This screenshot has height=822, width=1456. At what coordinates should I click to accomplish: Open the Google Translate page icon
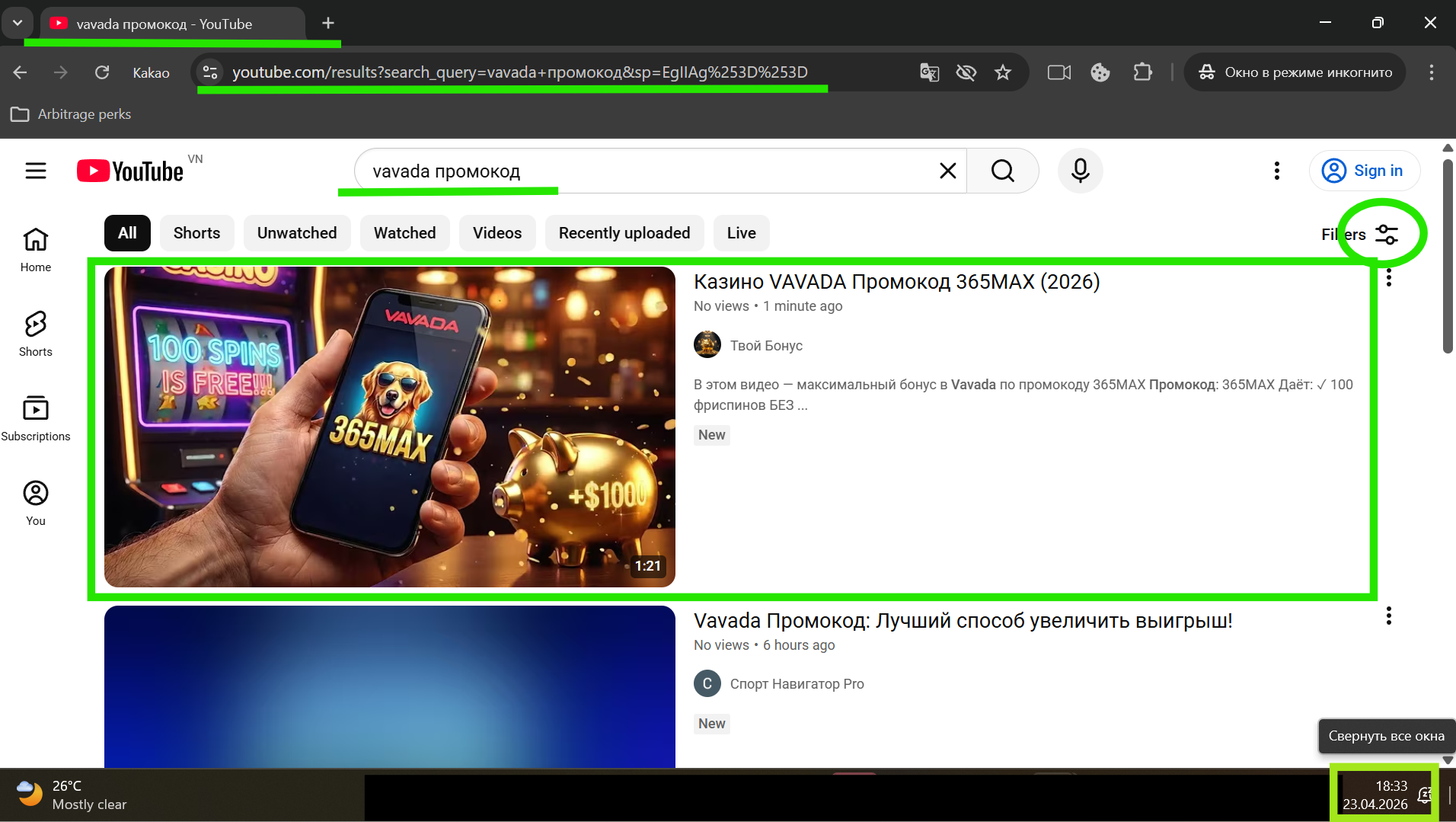[929, 72]
